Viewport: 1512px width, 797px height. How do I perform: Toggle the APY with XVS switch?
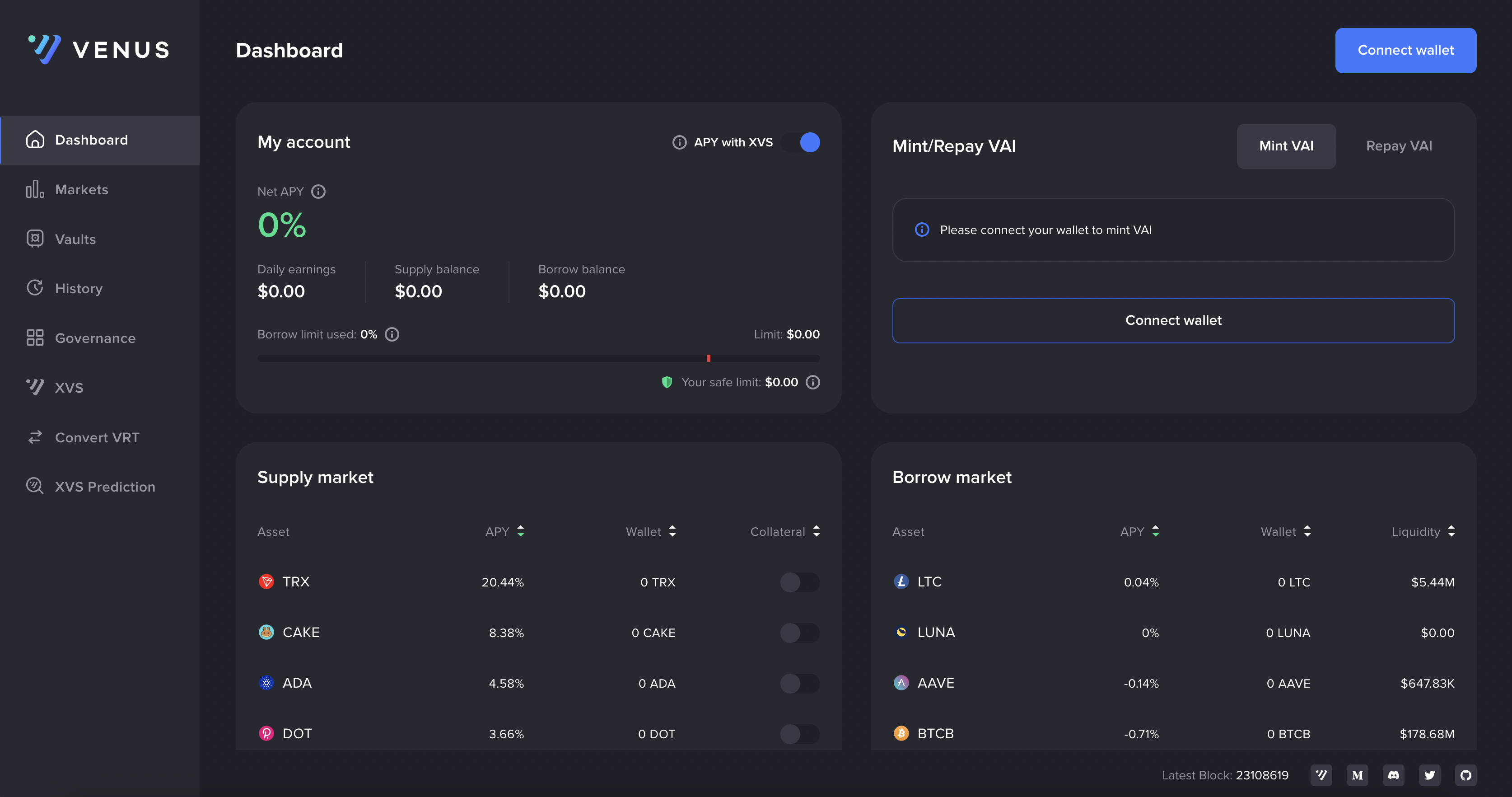point(801,142)
